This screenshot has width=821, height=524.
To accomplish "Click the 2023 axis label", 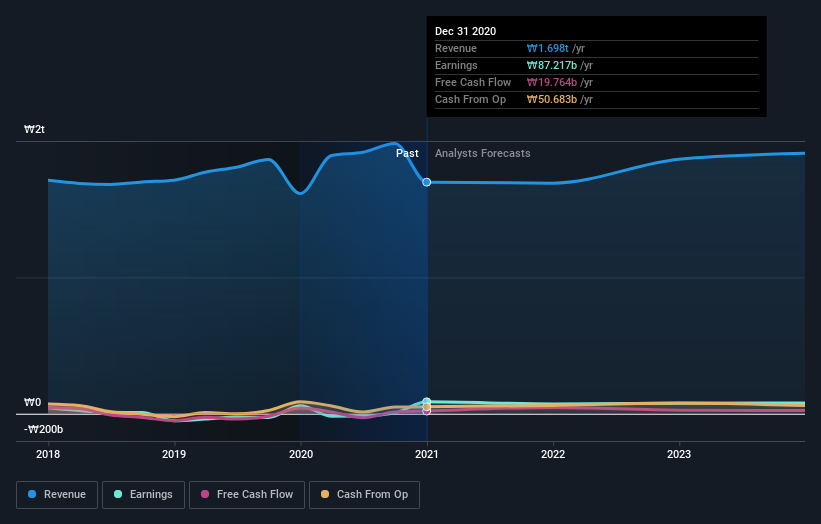I will (x=679, y=454).
